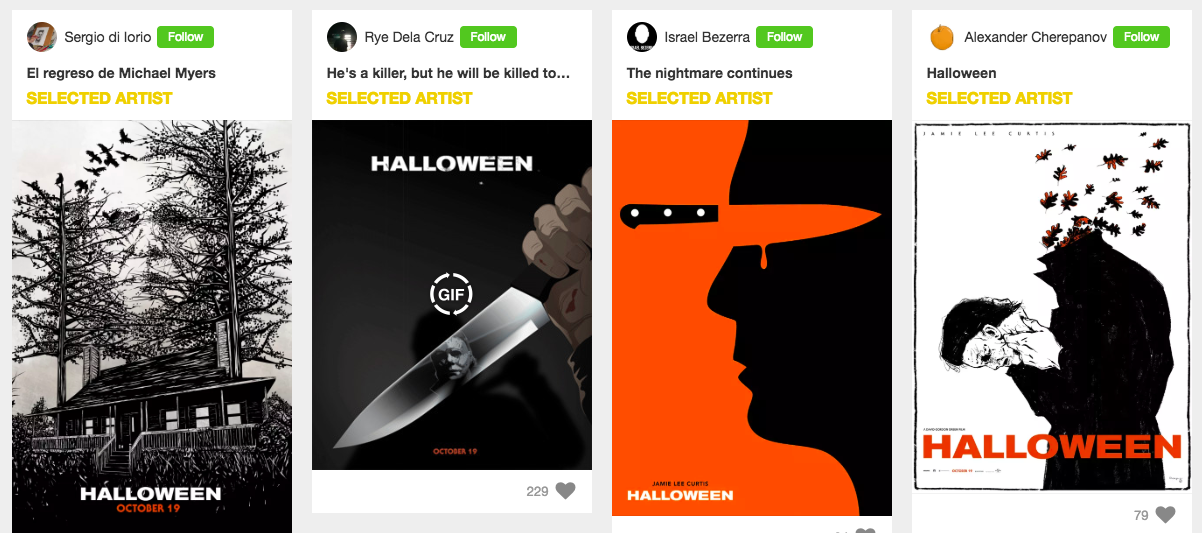Open Alexander Cherepanov's profile name link
This screenshot has height=533, width=1202.
click(x=1035, y=37)
